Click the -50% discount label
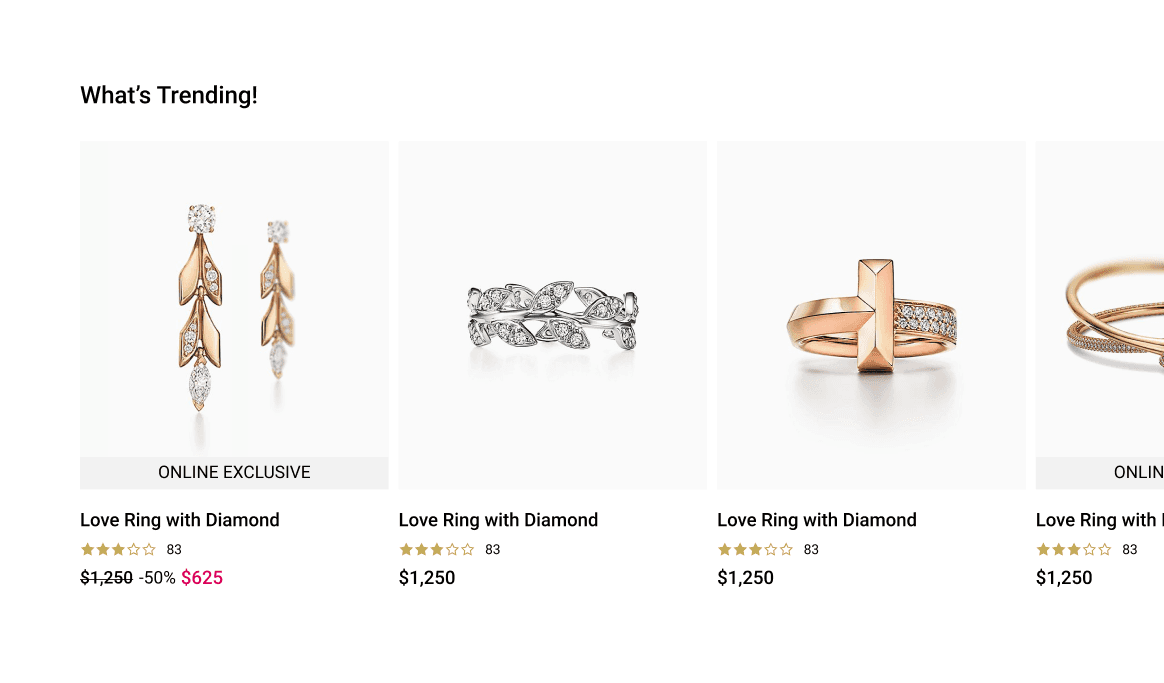The width and height of the screenshot is (1164, 683). pos(157,578)
